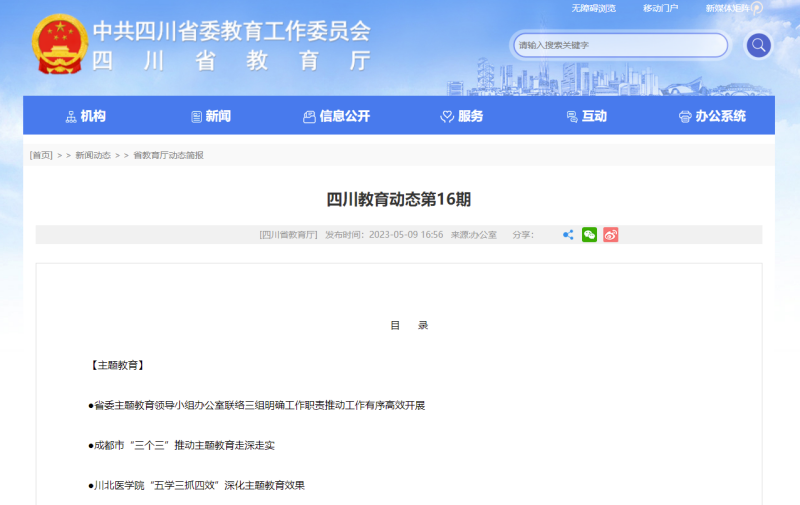
Task: Click the 机构 organization icon
Action: (71, 117)
